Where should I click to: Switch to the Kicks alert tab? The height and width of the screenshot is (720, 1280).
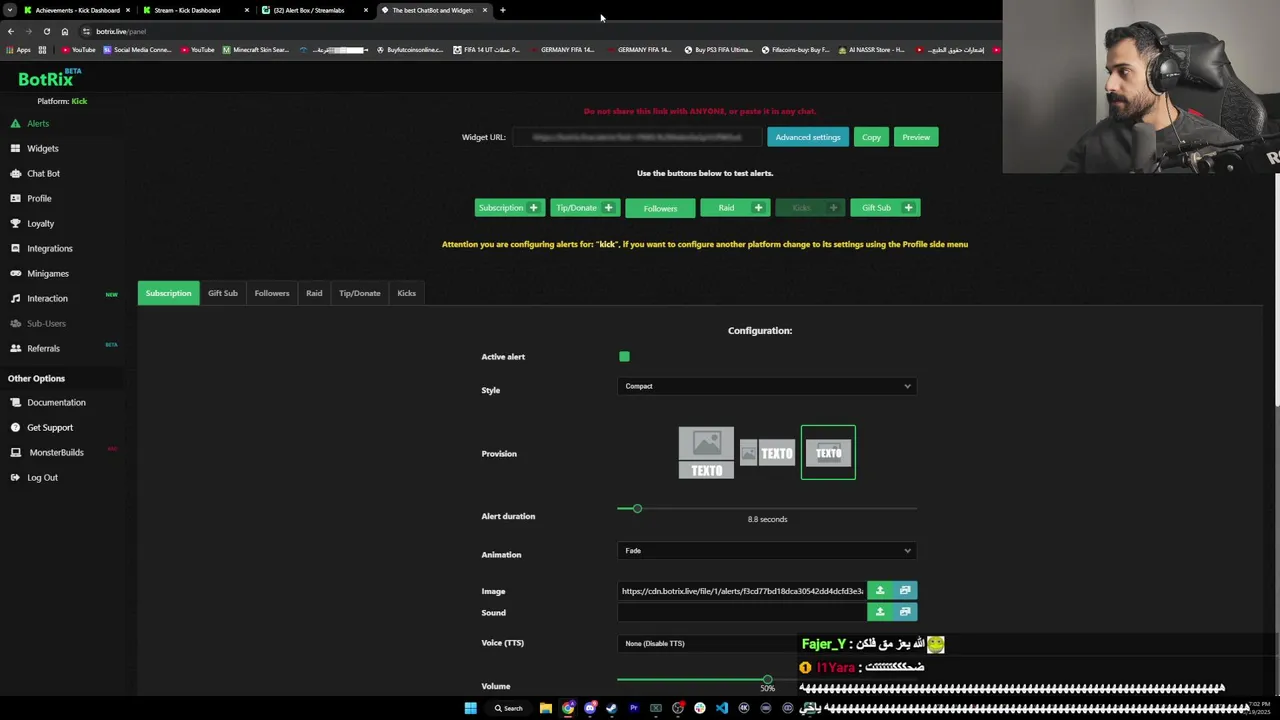406,293
